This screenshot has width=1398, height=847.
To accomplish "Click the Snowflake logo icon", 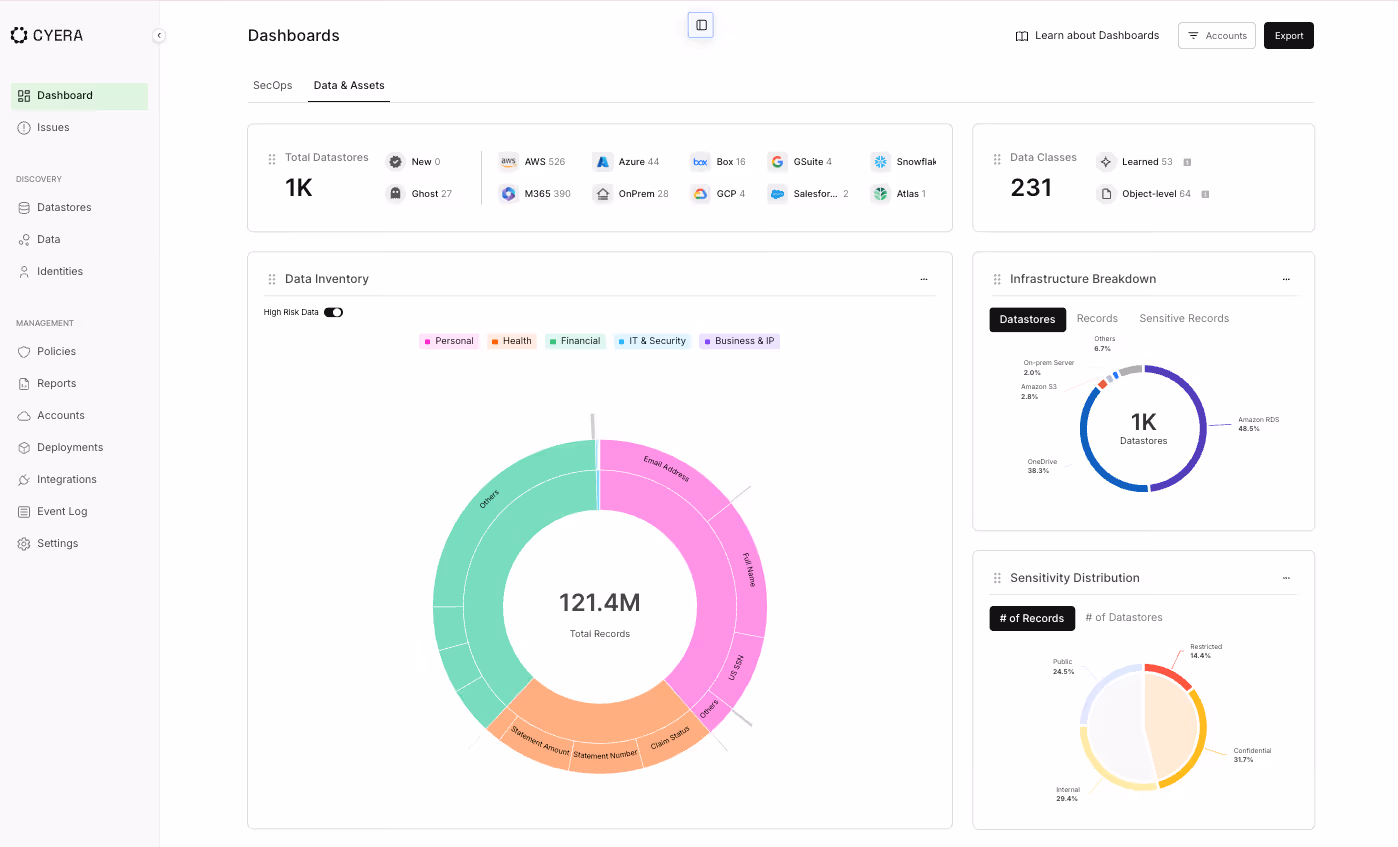I will tap(880, 162).
